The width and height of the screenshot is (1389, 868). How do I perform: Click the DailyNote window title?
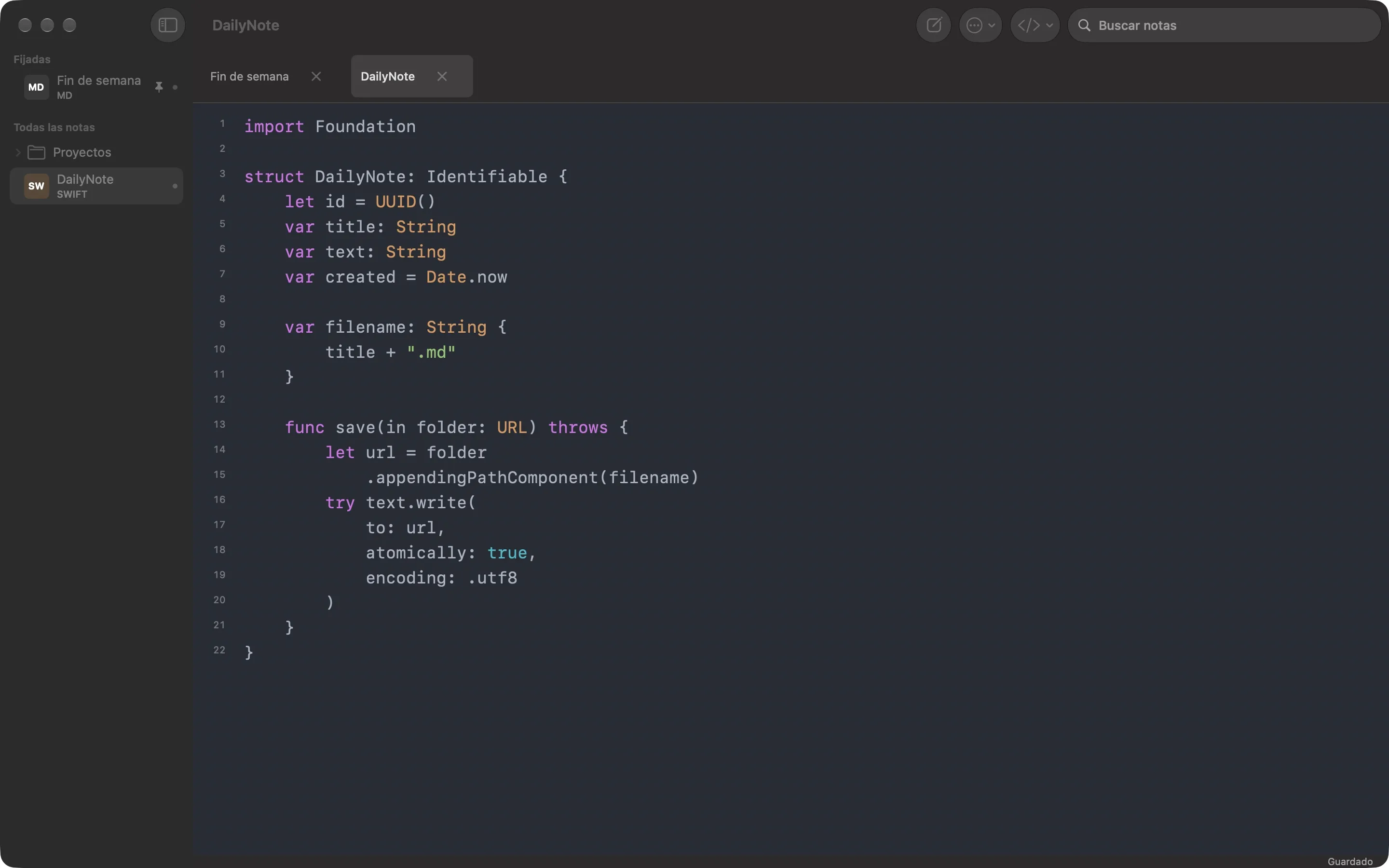[x=245, y=25]
